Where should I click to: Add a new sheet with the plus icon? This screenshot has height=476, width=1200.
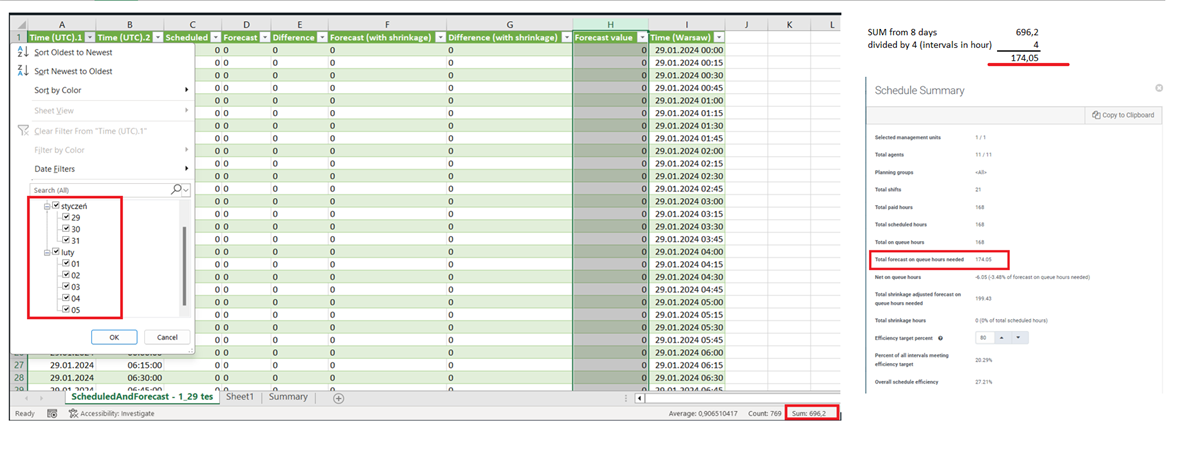click(x=338, y=398)
